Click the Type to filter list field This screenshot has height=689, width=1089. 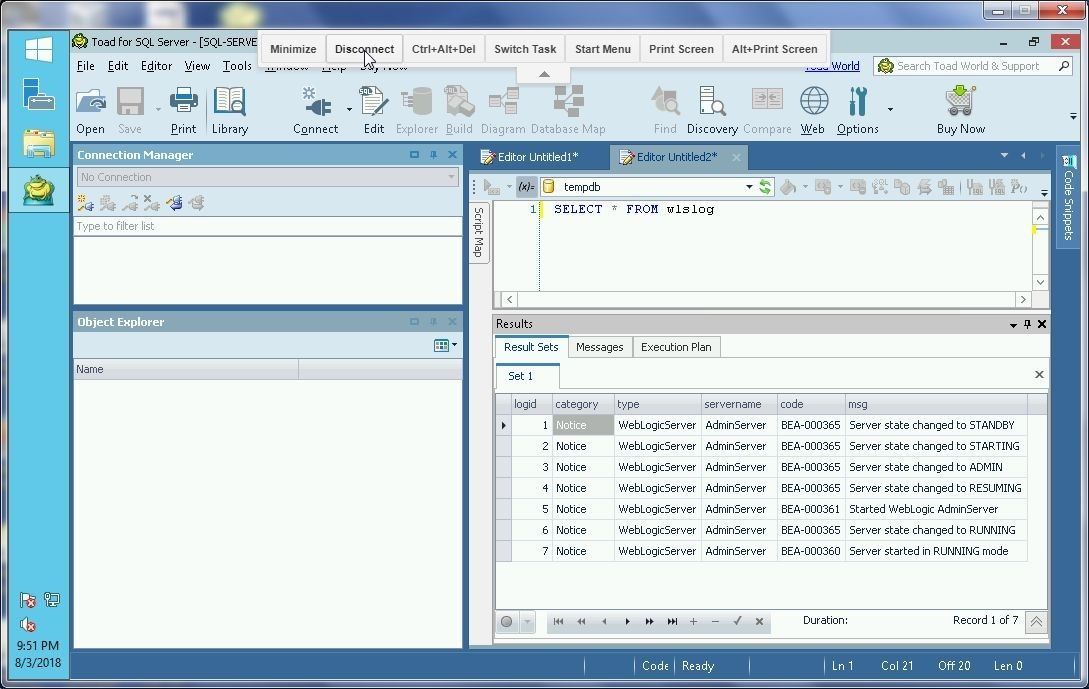[x=267, y=226]
